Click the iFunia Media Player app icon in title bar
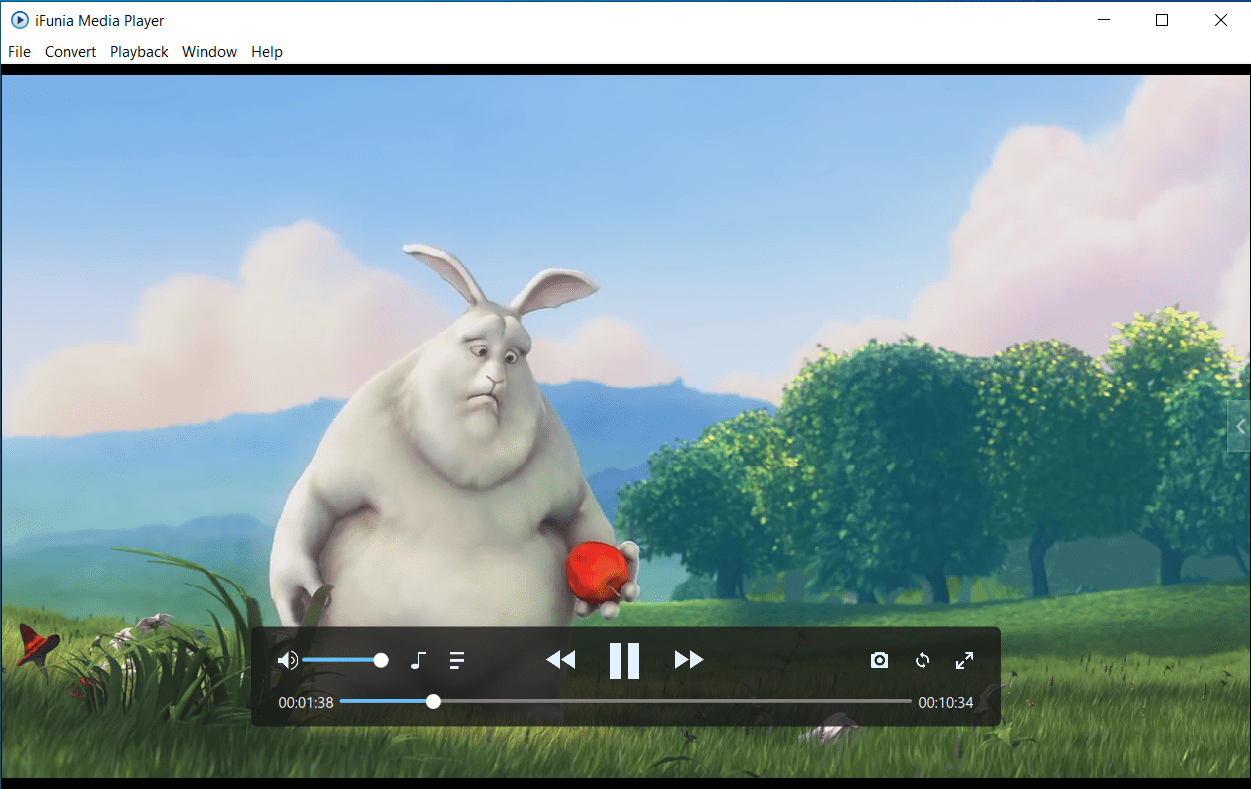The height and width of the screenshot is (789, 1251). pyautogui.click(x=19, y=20)
